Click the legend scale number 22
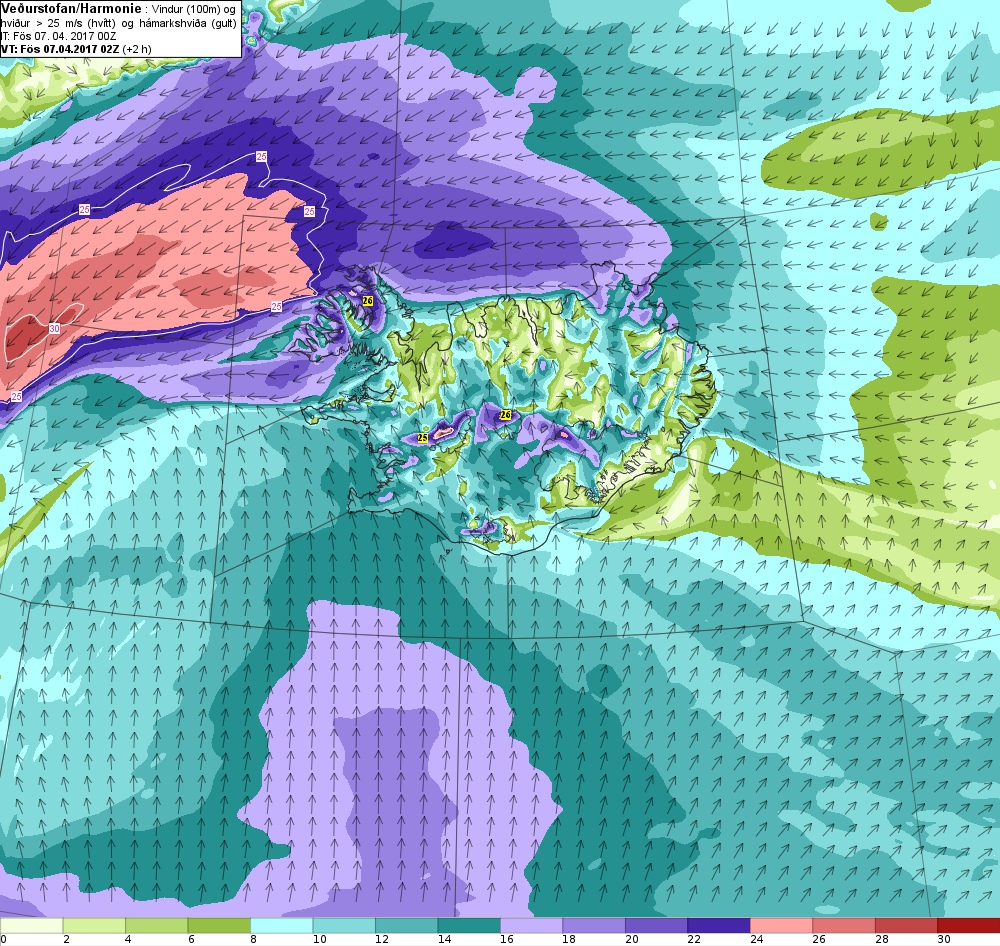This screenshot has height=946, width=1000. 695,939
